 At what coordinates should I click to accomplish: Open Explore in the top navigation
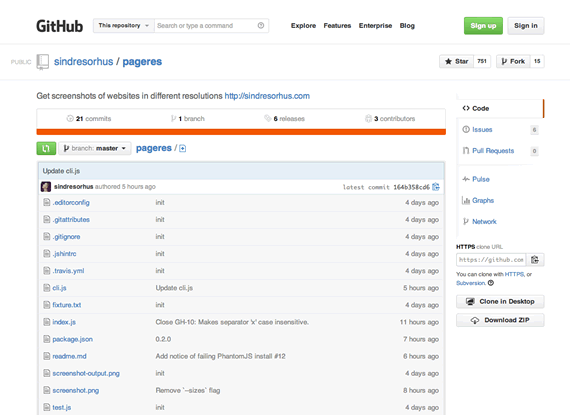click(303, 26)
